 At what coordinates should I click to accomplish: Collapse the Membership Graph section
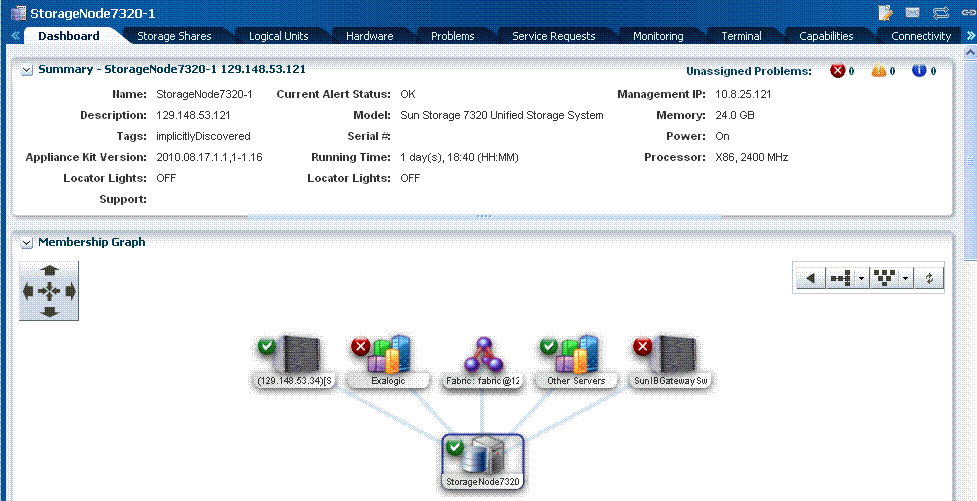click(27, 242)
